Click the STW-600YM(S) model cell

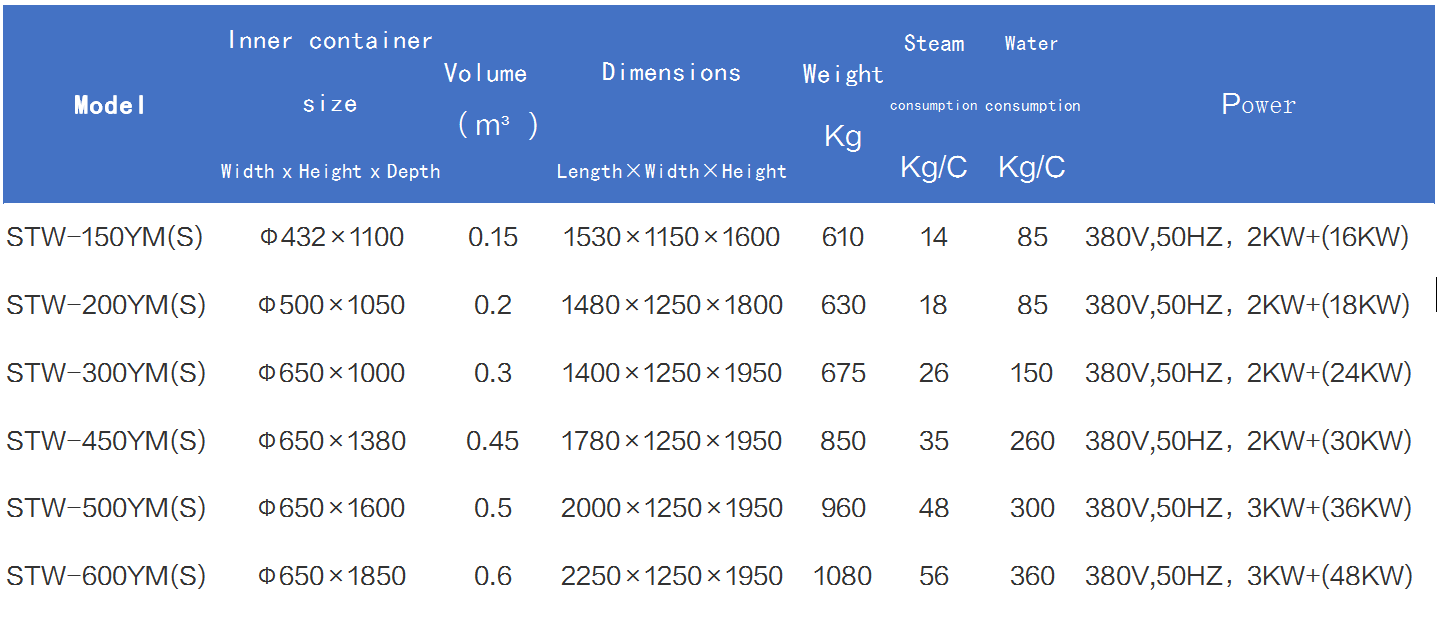(x=106, y=576)
